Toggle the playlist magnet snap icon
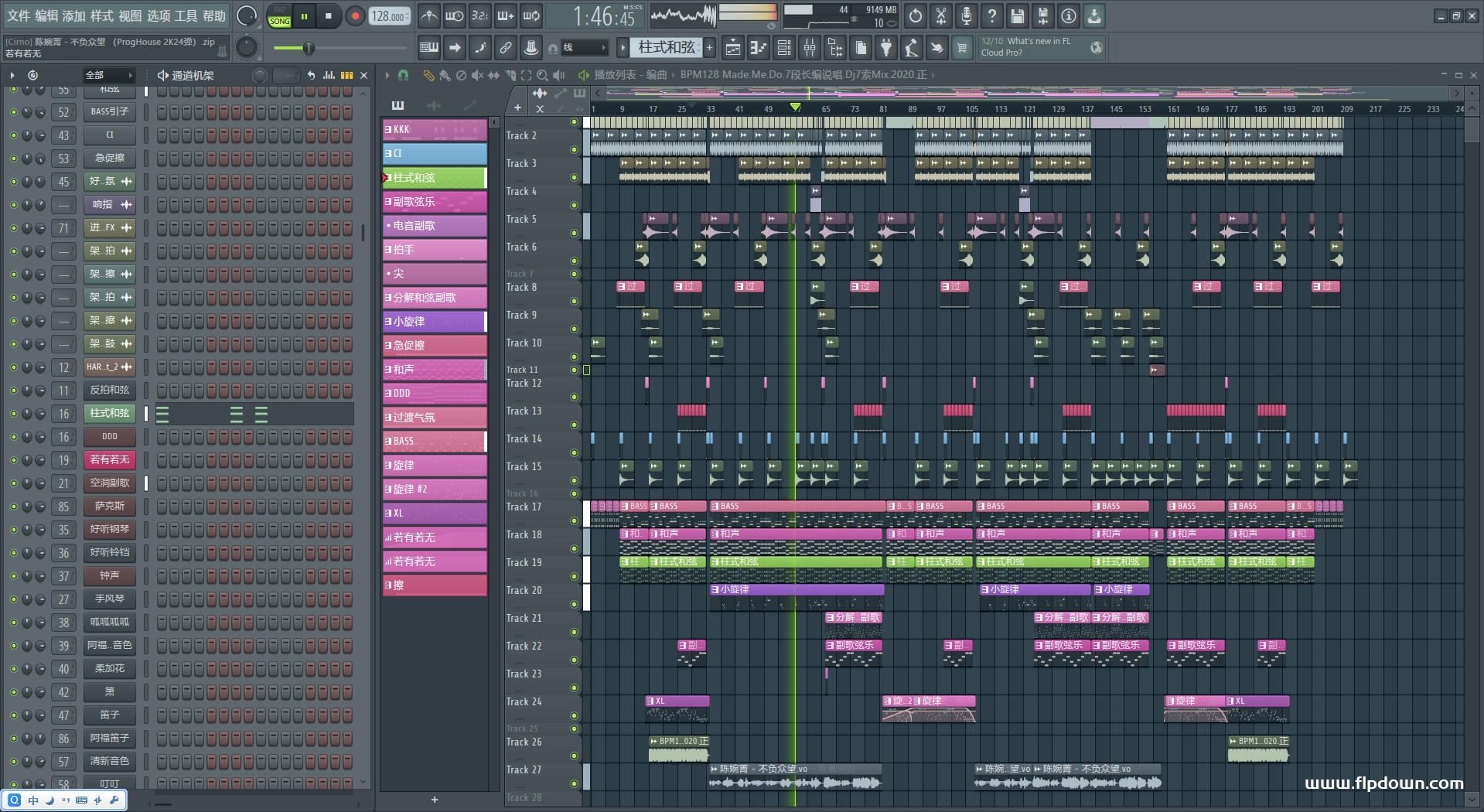The height and width of the screenshot is (812, 1484). [403, 75]
